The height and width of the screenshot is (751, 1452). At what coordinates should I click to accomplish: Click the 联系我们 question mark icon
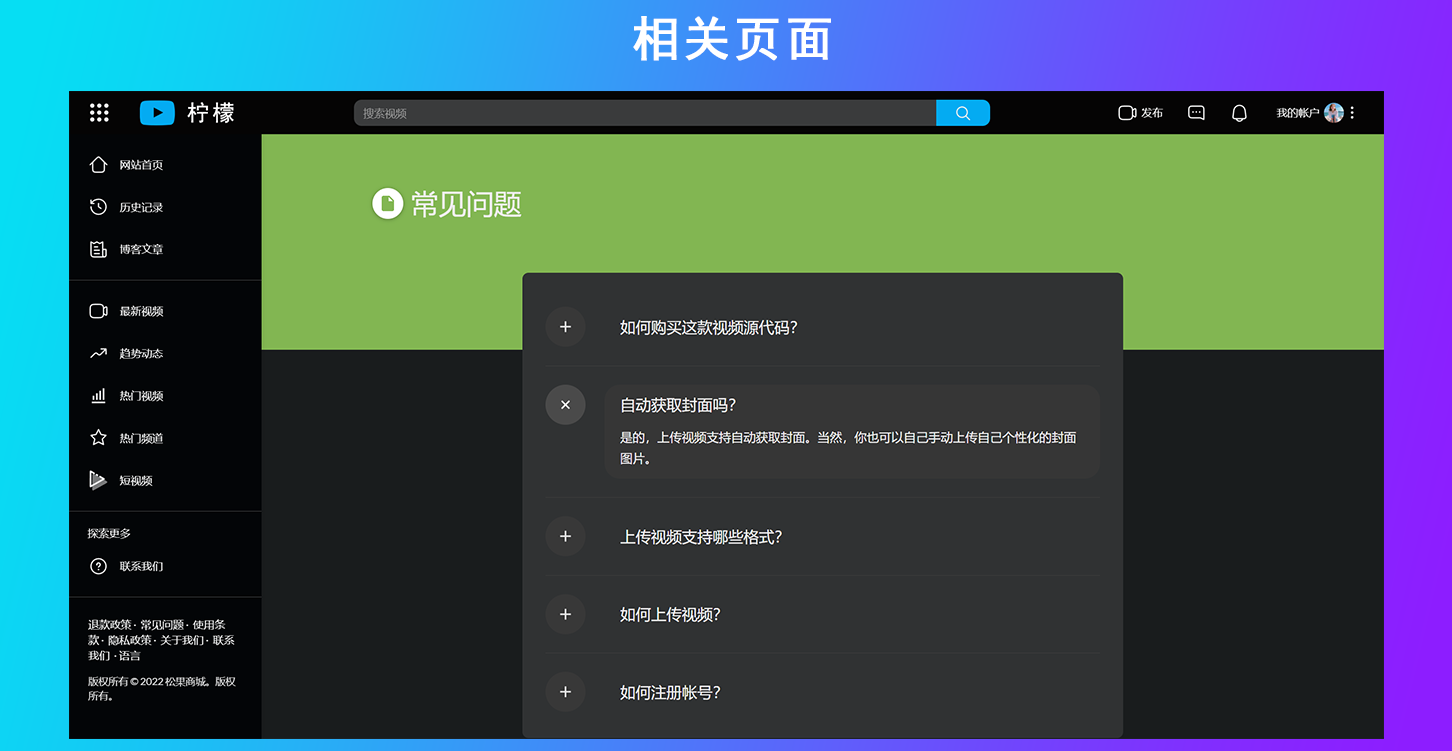98,566
